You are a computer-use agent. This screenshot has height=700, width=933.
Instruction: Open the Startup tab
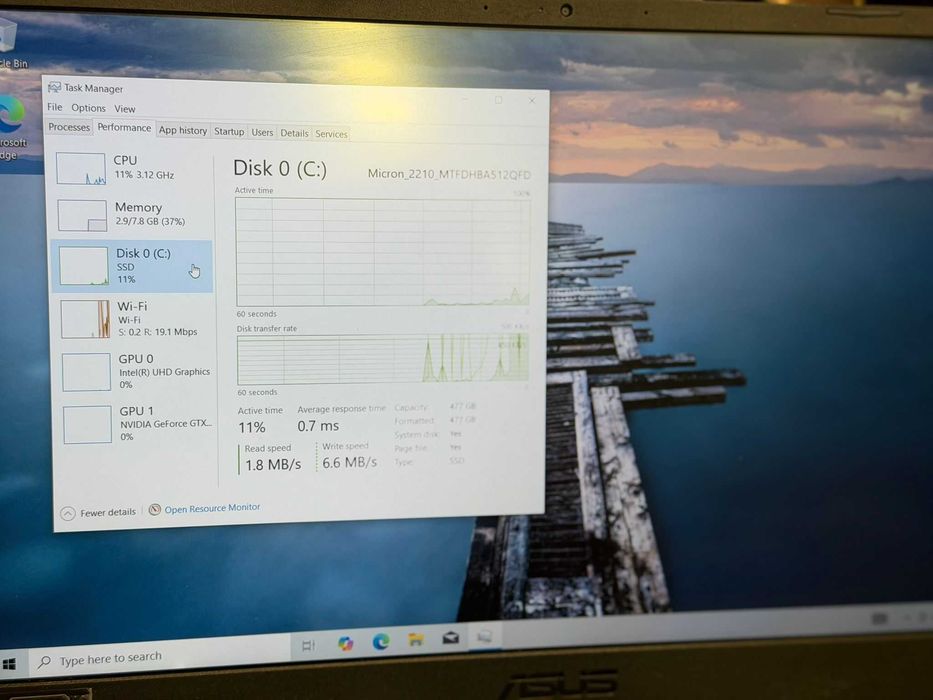pos(229,132)
